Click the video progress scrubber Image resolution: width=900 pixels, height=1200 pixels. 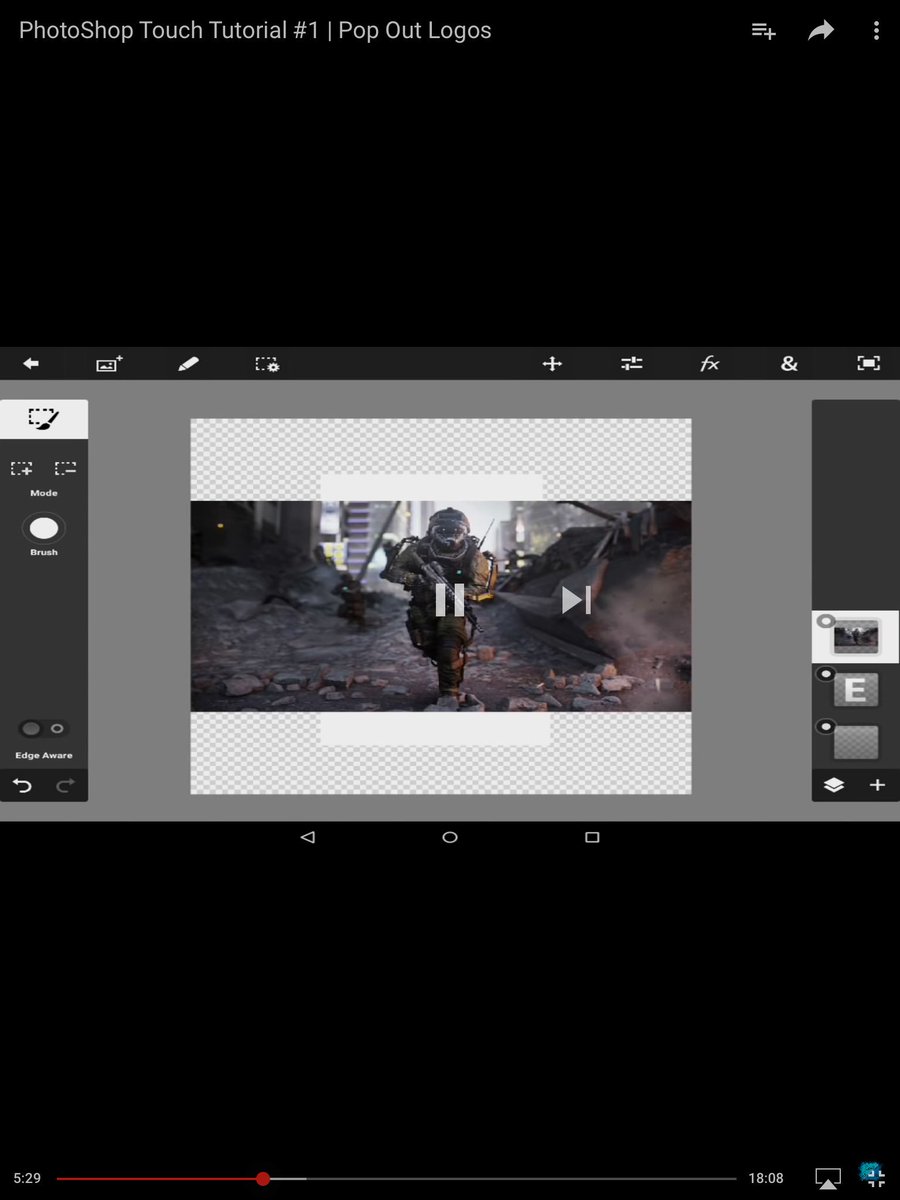(x=263, y=1179)
